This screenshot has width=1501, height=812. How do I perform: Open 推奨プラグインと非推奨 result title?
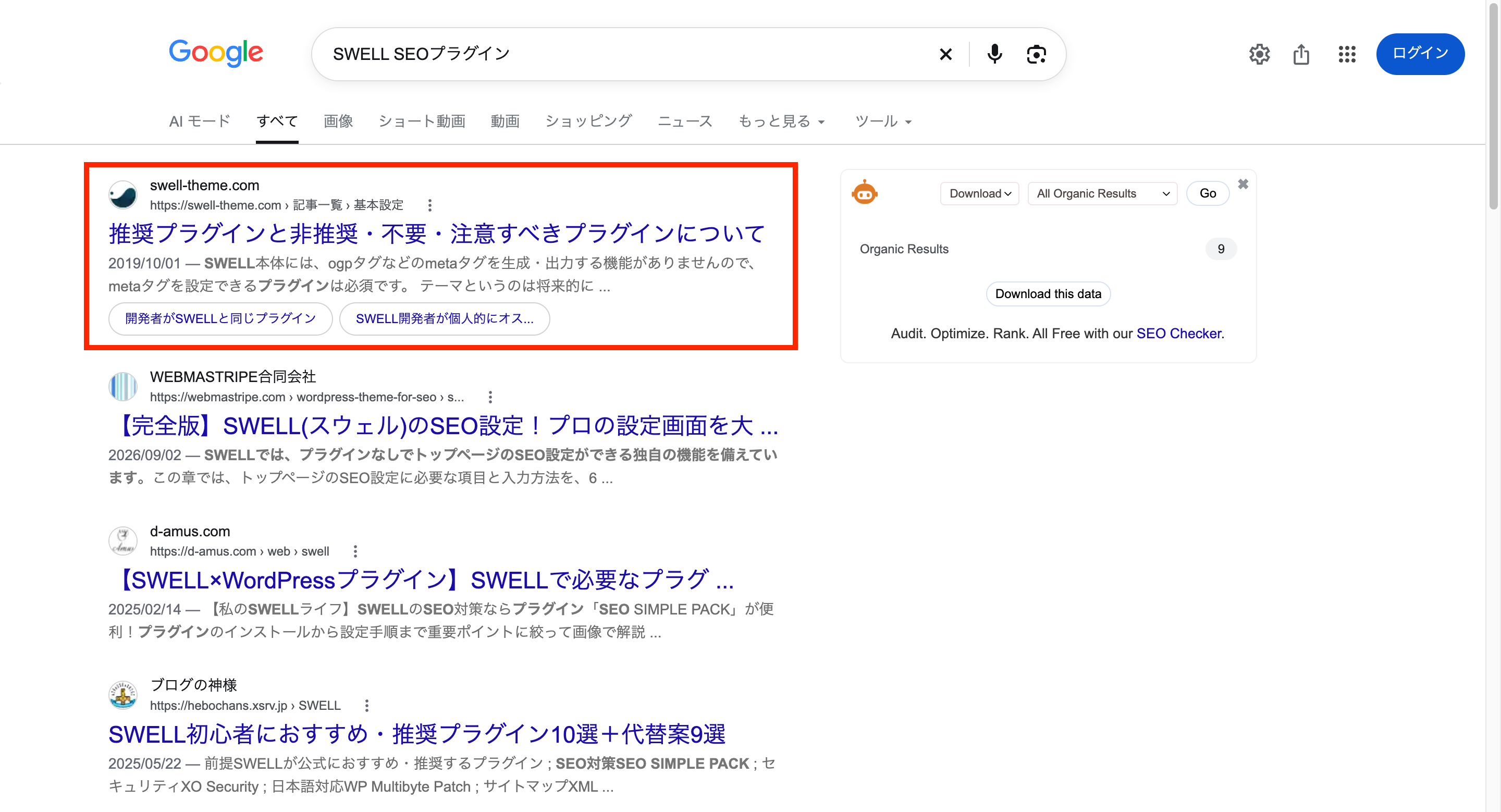tap(436, 233)
